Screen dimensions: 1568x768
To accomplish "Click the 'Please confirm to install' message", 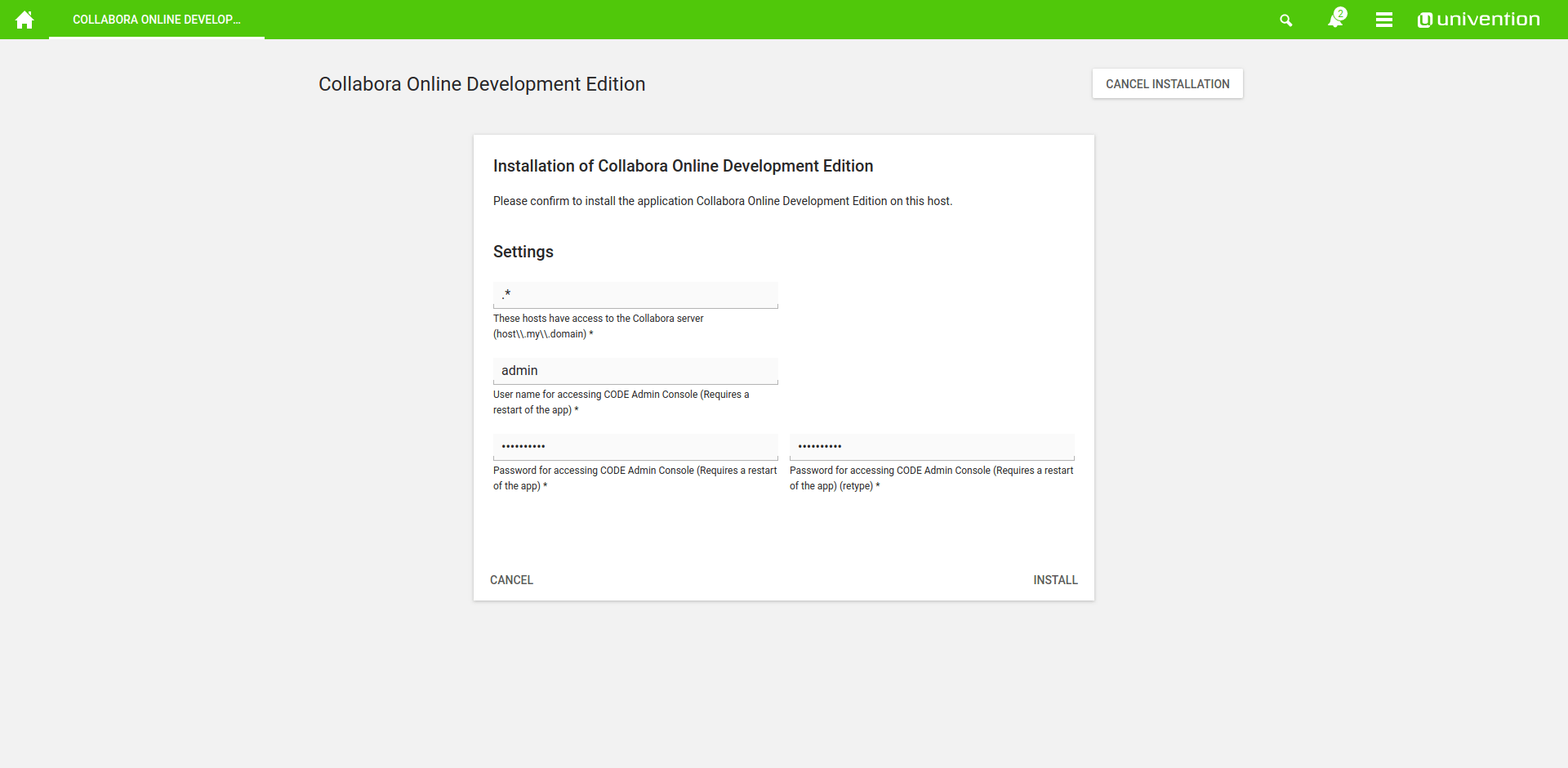I will (723, 201).
